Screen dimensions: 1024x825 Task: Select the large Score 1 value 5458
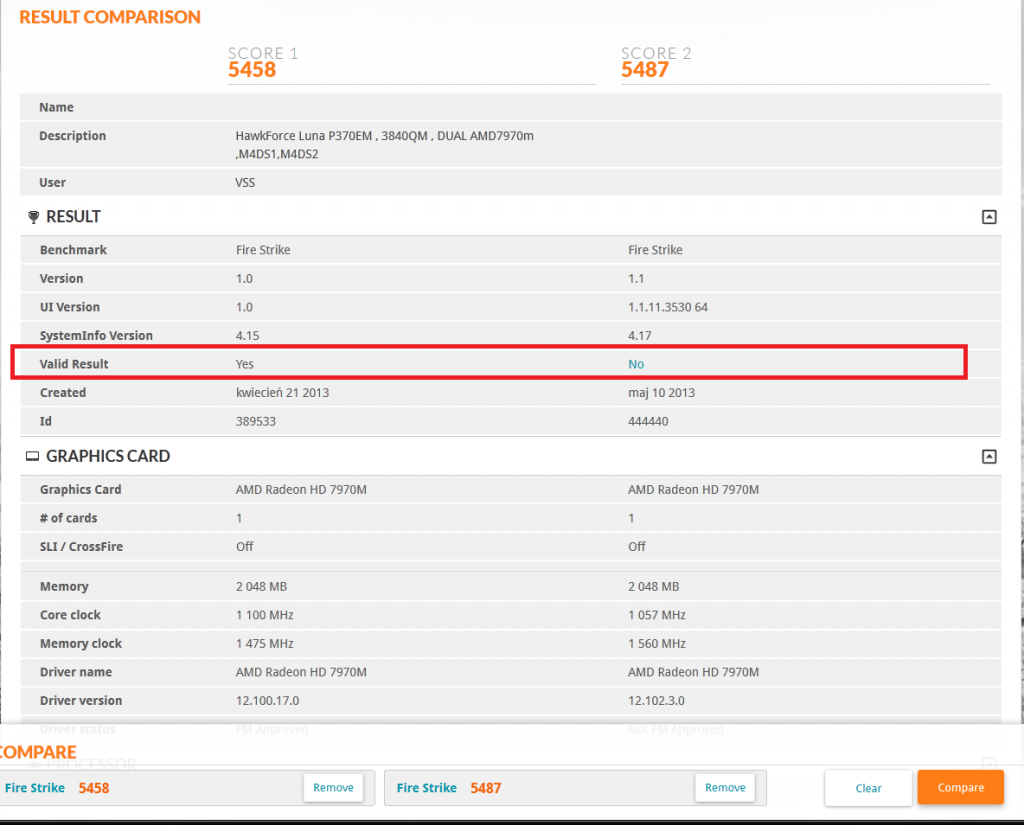pos(252,69)
